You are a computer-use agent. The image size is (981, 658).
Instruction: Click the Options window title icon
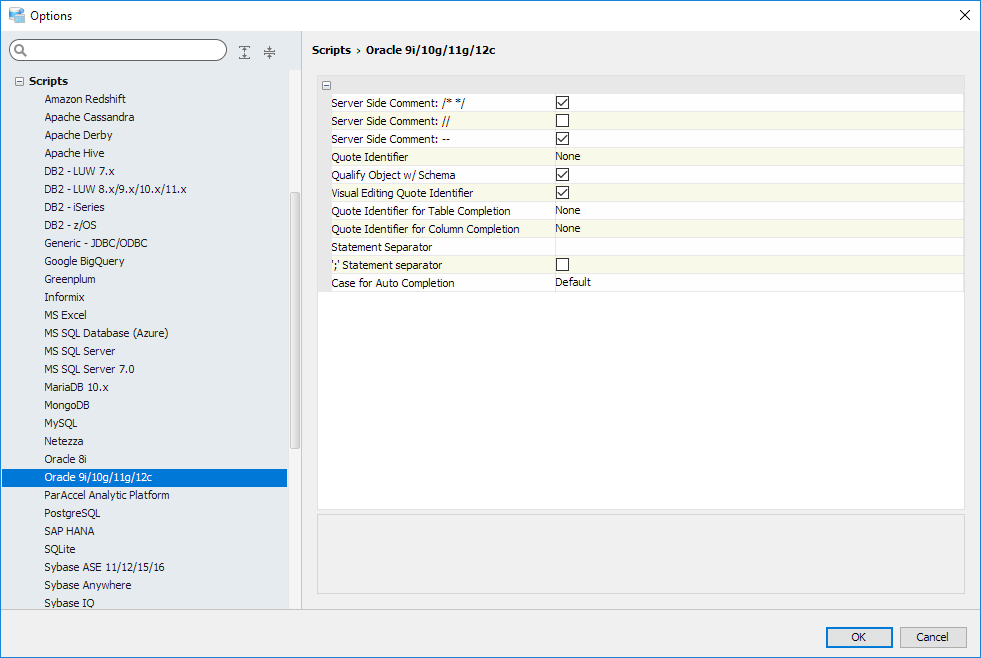(x=16, y=15)
